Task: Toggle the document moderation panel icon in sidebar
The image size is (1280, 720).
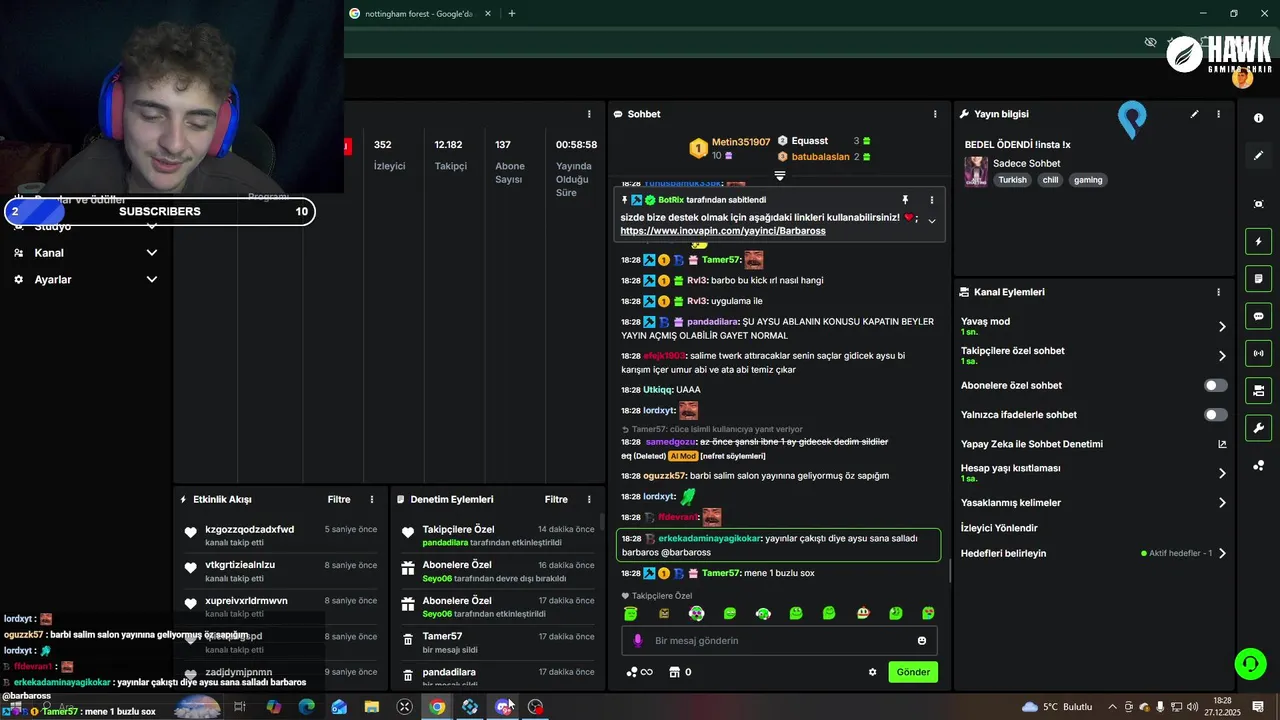Action: click(x=1258, y=278)
